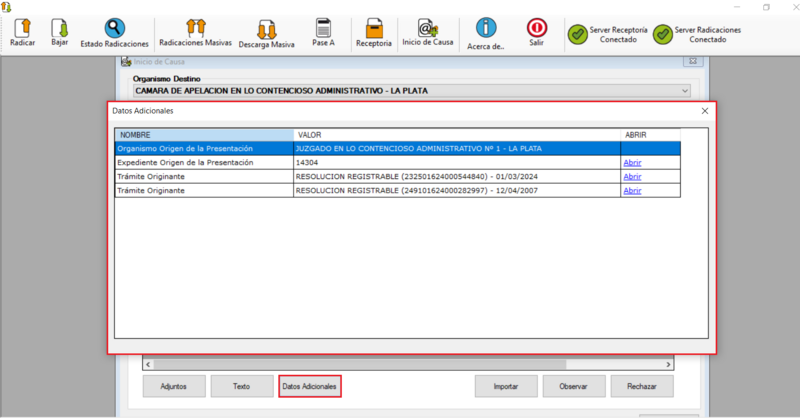Image resolution: width=800 pixels, height=418 pixels.
Task: Click the Importar button
Action: click(x=506, y=386)
